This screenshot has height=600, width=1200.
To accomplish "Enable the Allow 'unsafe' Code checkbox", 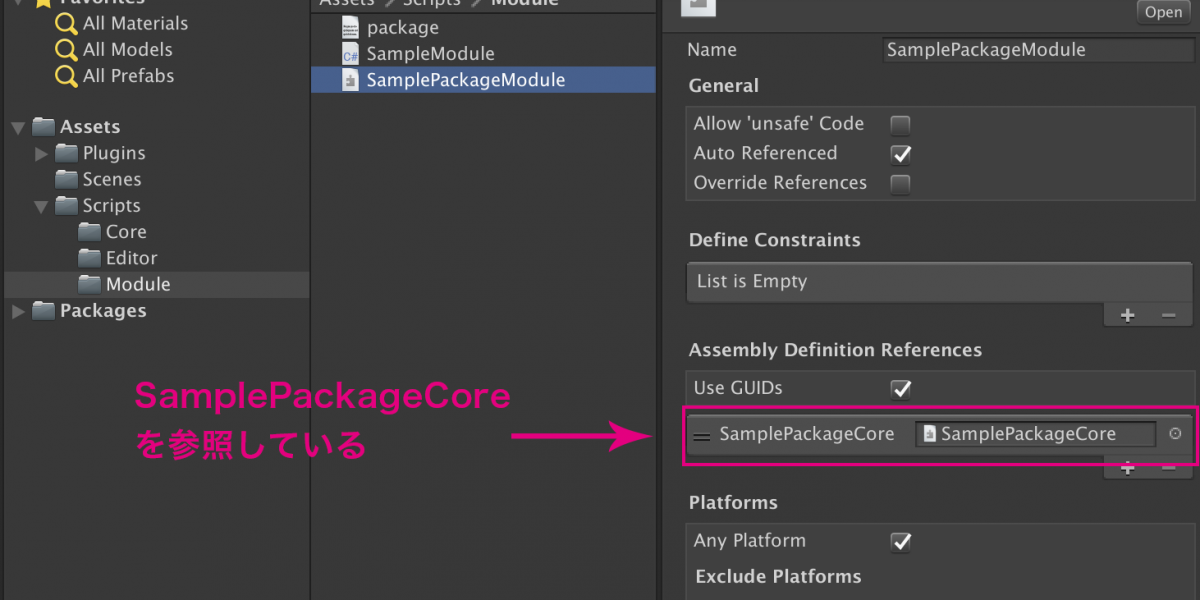I will pyautogui.click(x=901, y=125).
